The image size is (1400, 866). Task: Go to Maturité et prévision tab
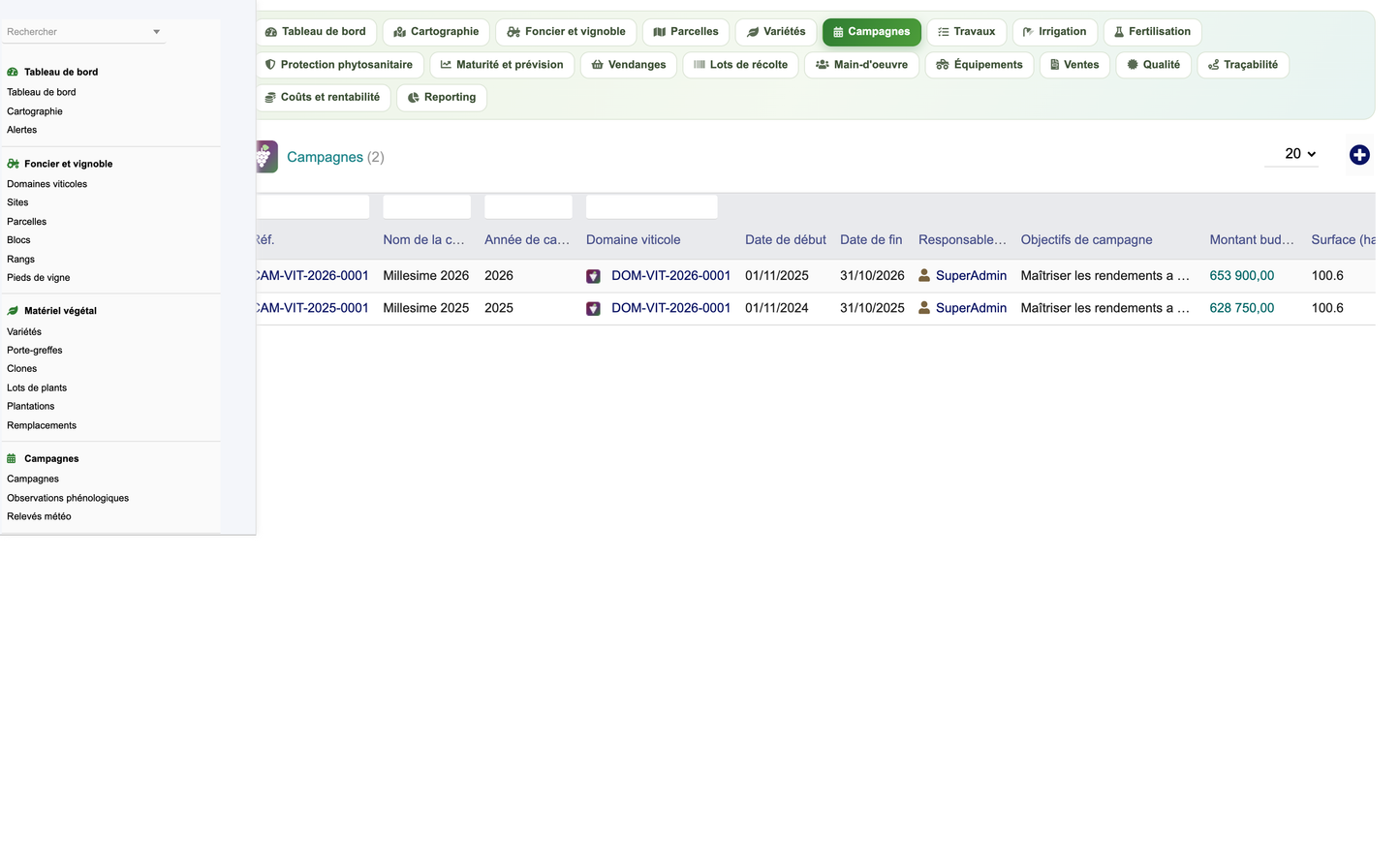point(502,65)
